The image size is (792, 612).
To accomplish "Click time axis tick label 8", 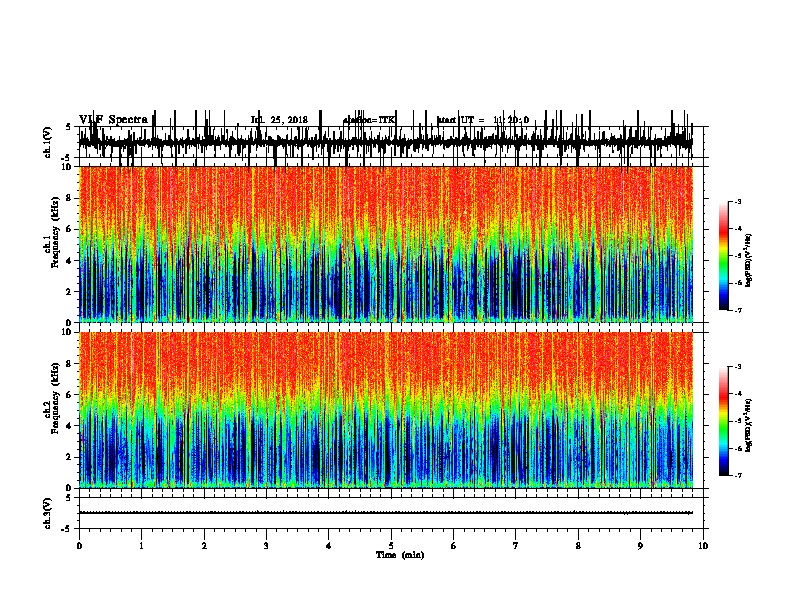I will tap(578, 546).
